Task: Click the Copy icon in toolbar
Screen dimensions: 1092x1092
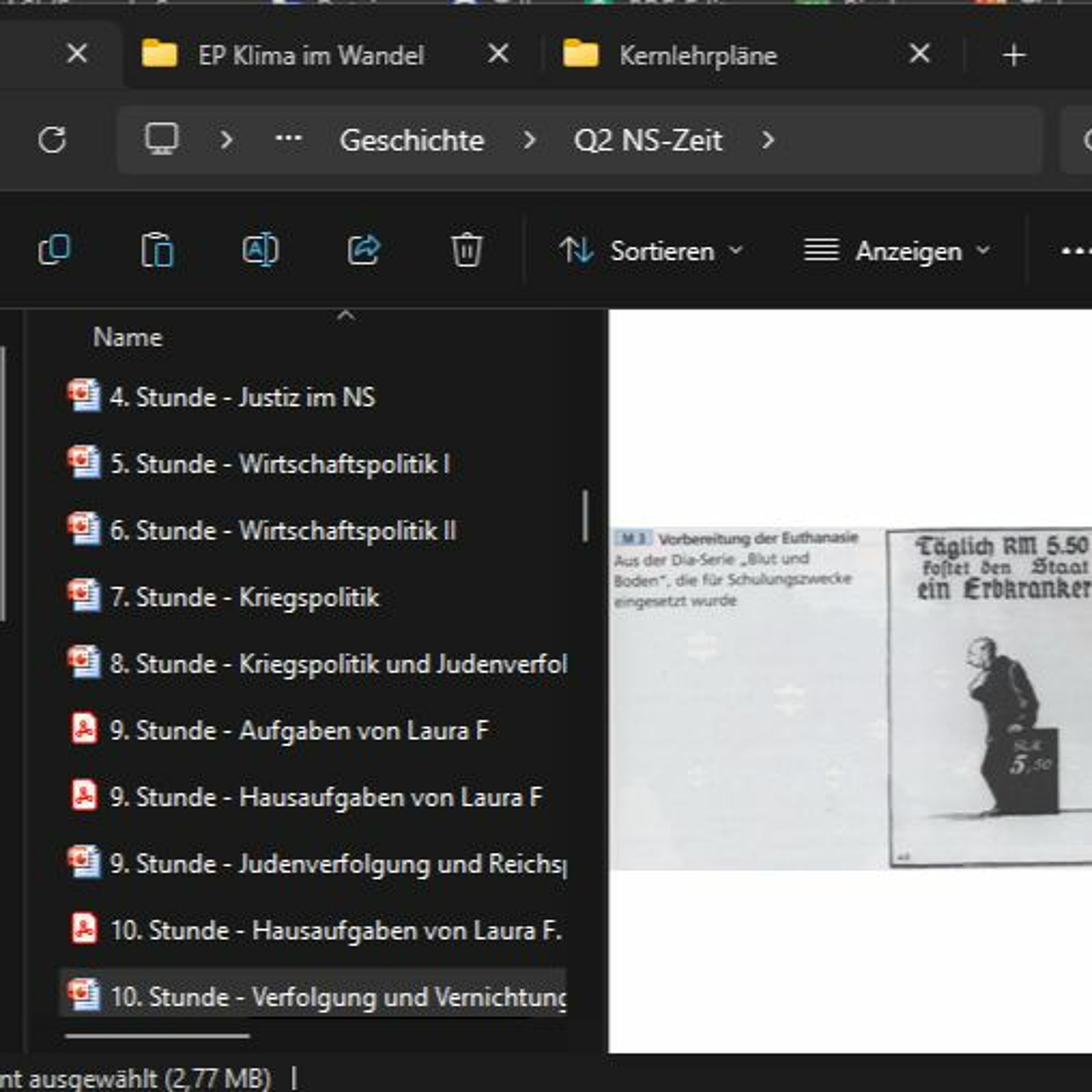Action: pyautogui.click(x=54, y=250)
